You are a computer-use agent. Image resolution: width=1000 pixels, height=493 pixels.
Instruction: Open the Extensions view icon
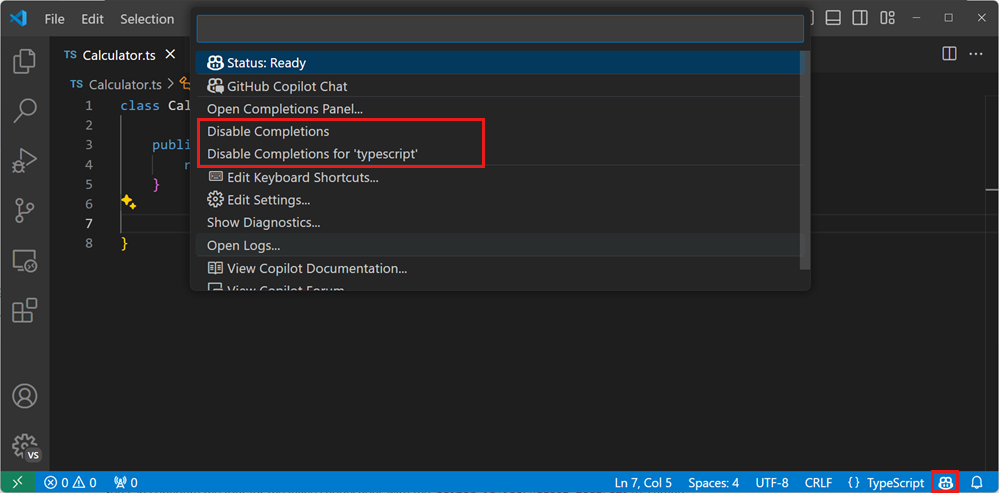[24, 311]
